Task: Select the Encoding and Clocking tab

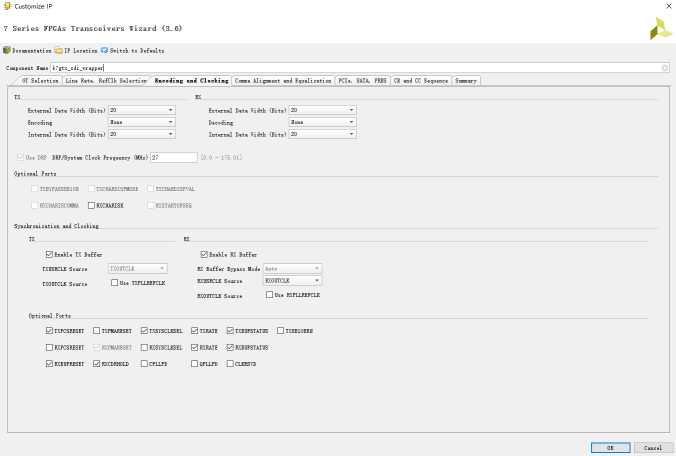Action: pyautogui.click(x=191, y=81)
